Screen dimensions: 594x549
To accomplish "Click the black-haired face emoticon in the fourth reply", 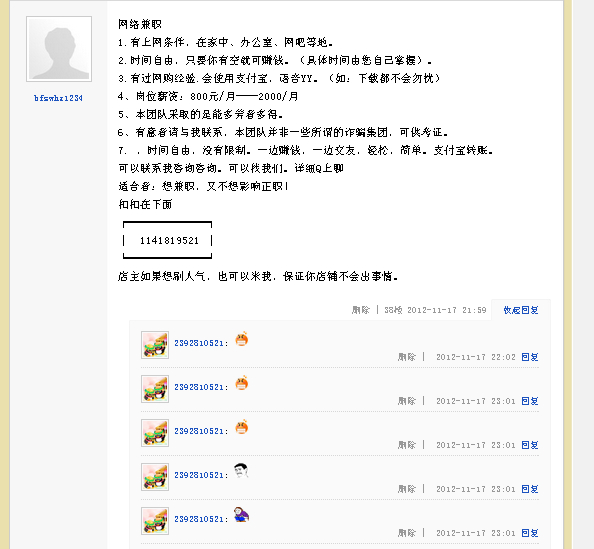I will (x=241, y=471).
